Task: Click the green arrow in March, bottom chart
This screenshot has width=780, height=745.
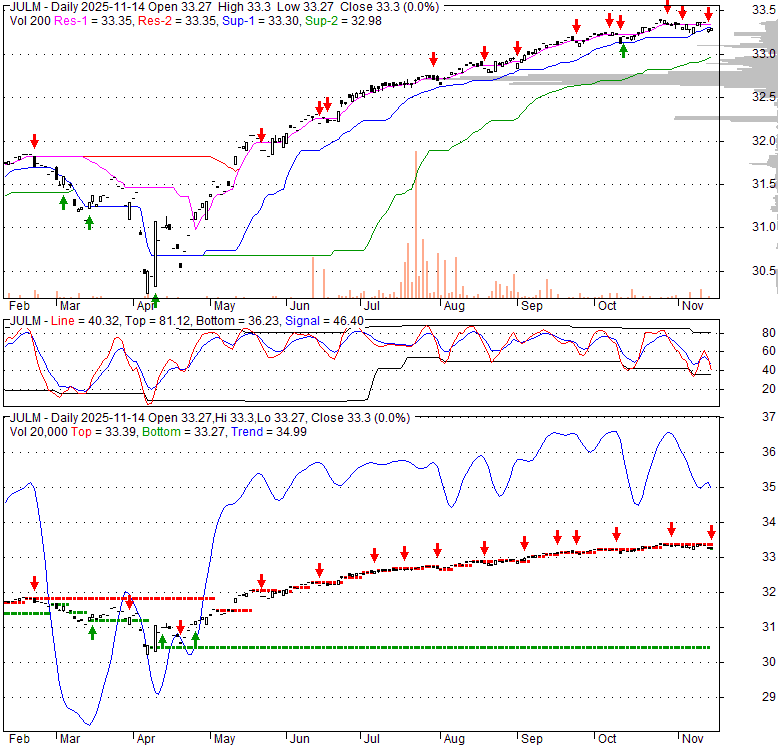Action: pyautogui.click(x=93, y=633)
